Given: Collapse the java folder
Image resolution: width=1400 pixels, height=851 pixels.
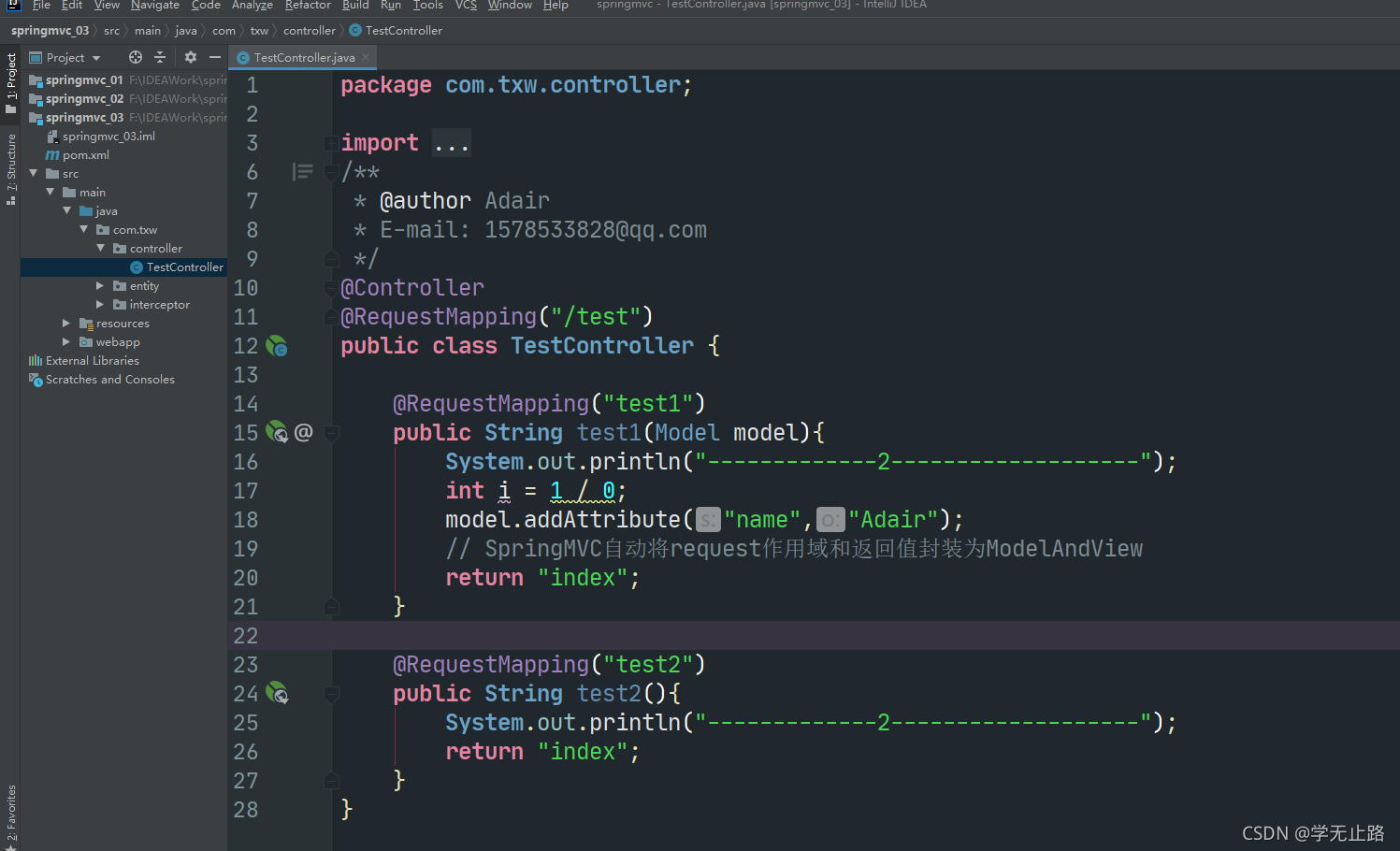Looking at the screenshot, I should (67, 210).
